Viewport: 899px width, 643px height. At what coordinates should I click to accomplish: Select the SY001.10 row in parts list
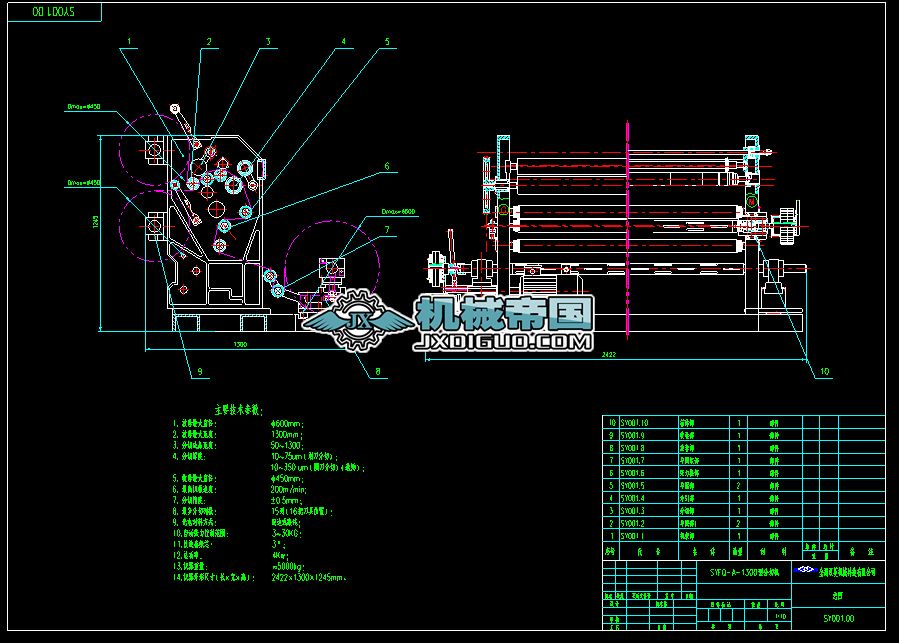[x=634, y=423]
